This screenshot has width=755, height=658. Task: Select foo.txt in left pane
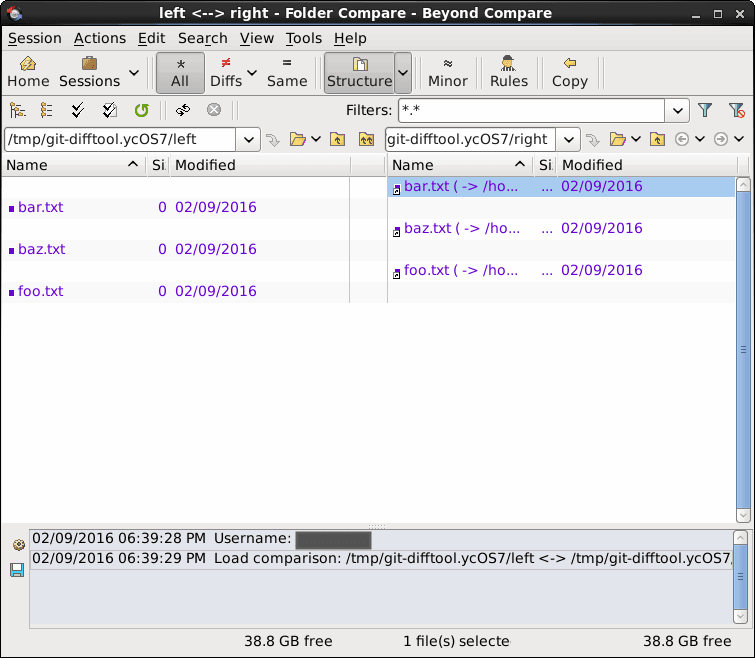click(x=175, y=291)
